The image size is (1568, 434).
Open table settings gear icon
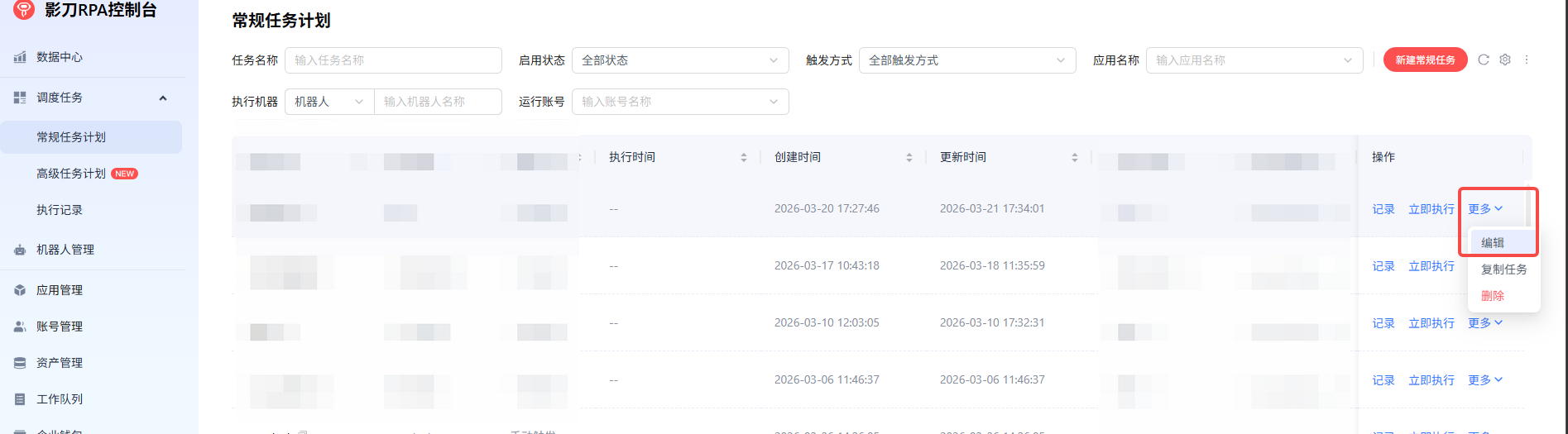tap(1505, 60)
